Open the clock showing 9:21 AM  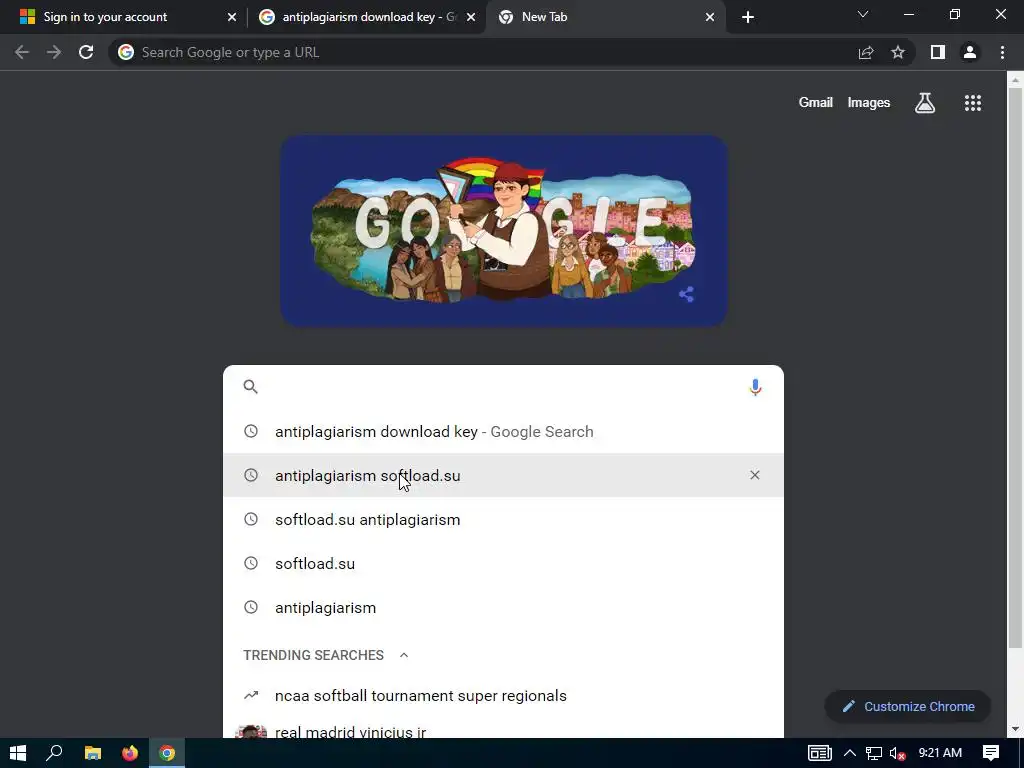[940, 753]
